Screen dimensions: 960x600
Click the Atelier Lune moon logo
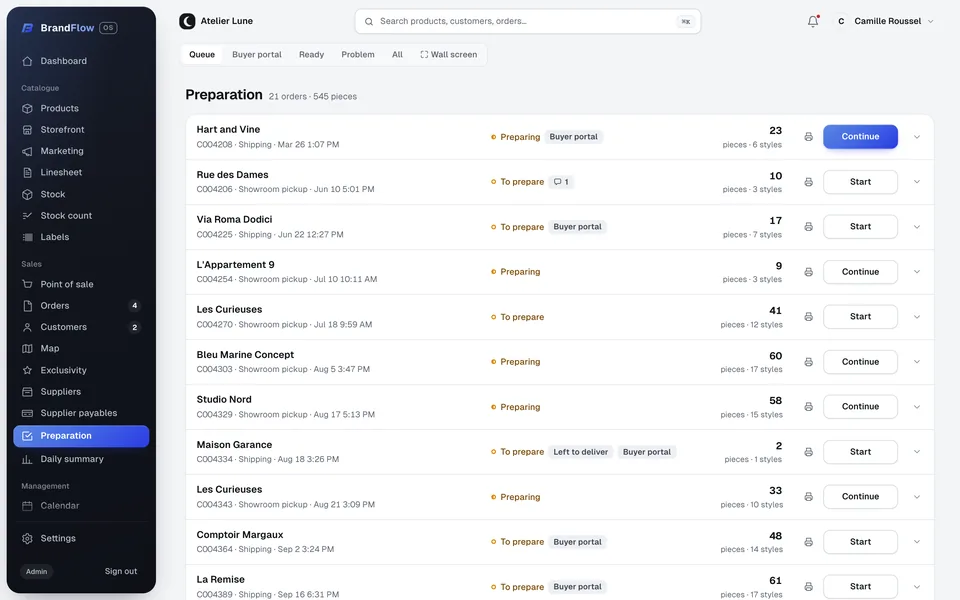187,21
